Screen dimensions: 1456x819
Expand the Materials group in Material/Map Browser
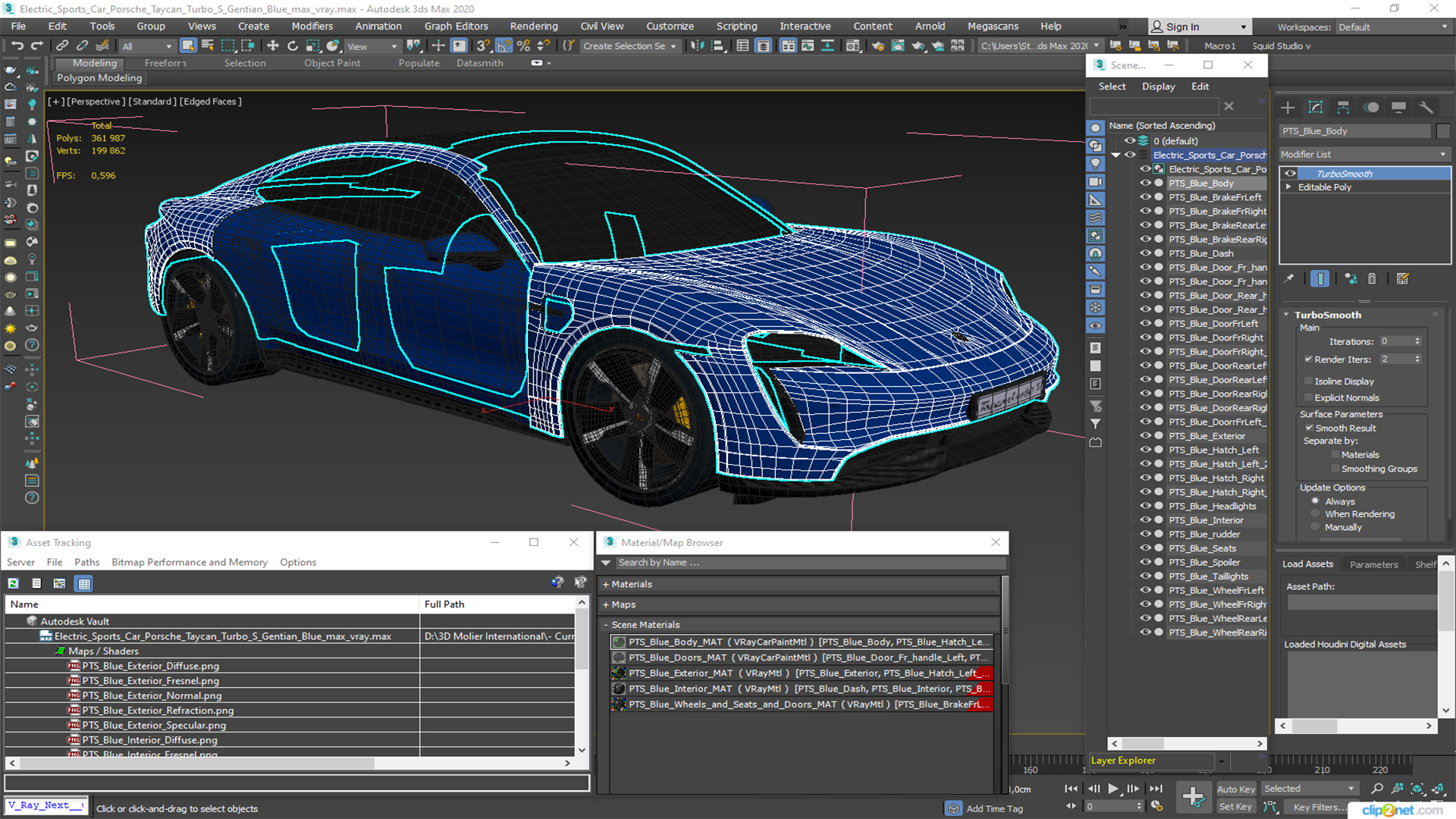tap(606, 585)
